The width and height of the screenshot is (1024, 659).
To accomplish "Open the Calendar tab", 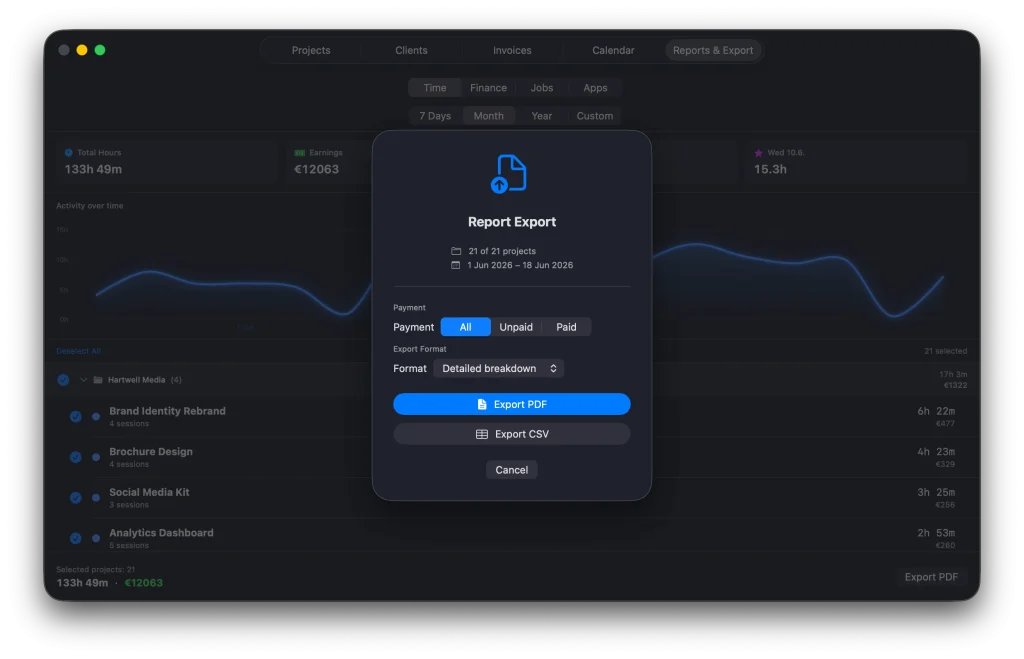I will 613,50.
